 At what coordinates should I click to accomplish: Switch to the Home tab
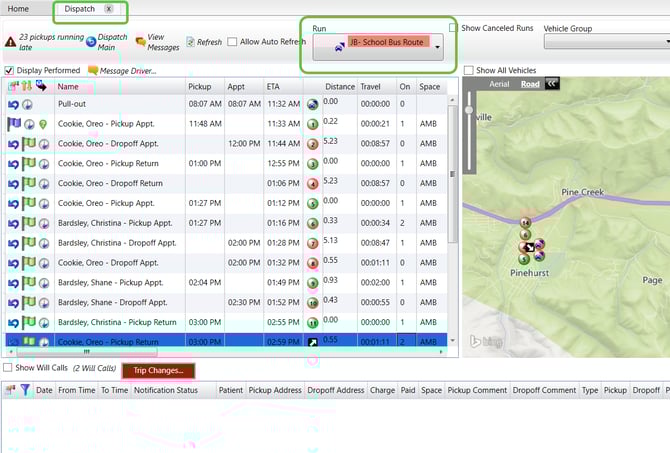click(18, 9)
